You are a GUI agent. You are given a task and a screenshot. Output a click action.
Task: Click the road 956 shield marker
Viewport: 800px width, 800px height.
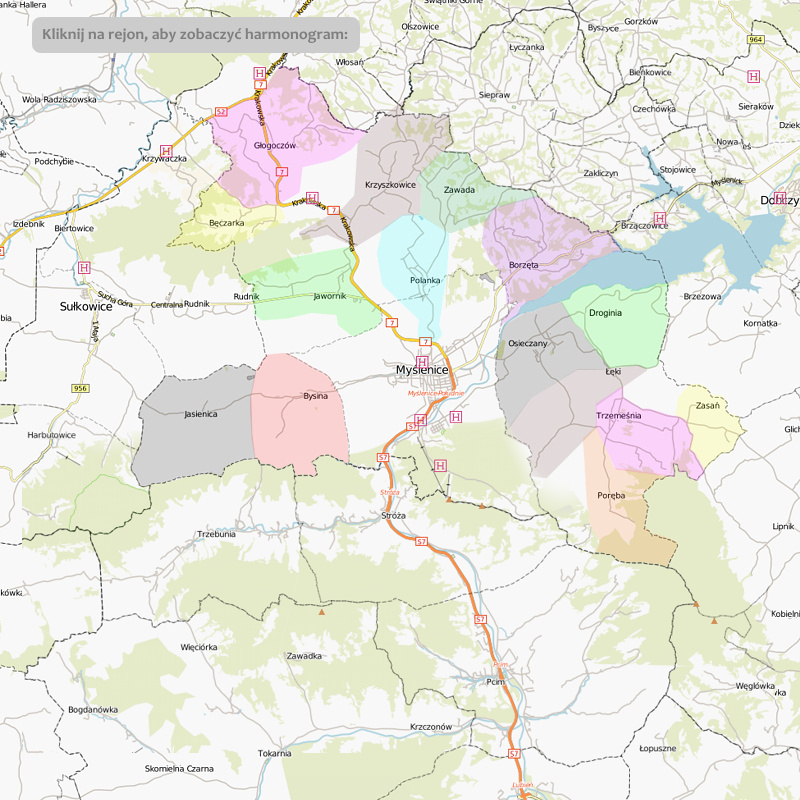point(81,387)
